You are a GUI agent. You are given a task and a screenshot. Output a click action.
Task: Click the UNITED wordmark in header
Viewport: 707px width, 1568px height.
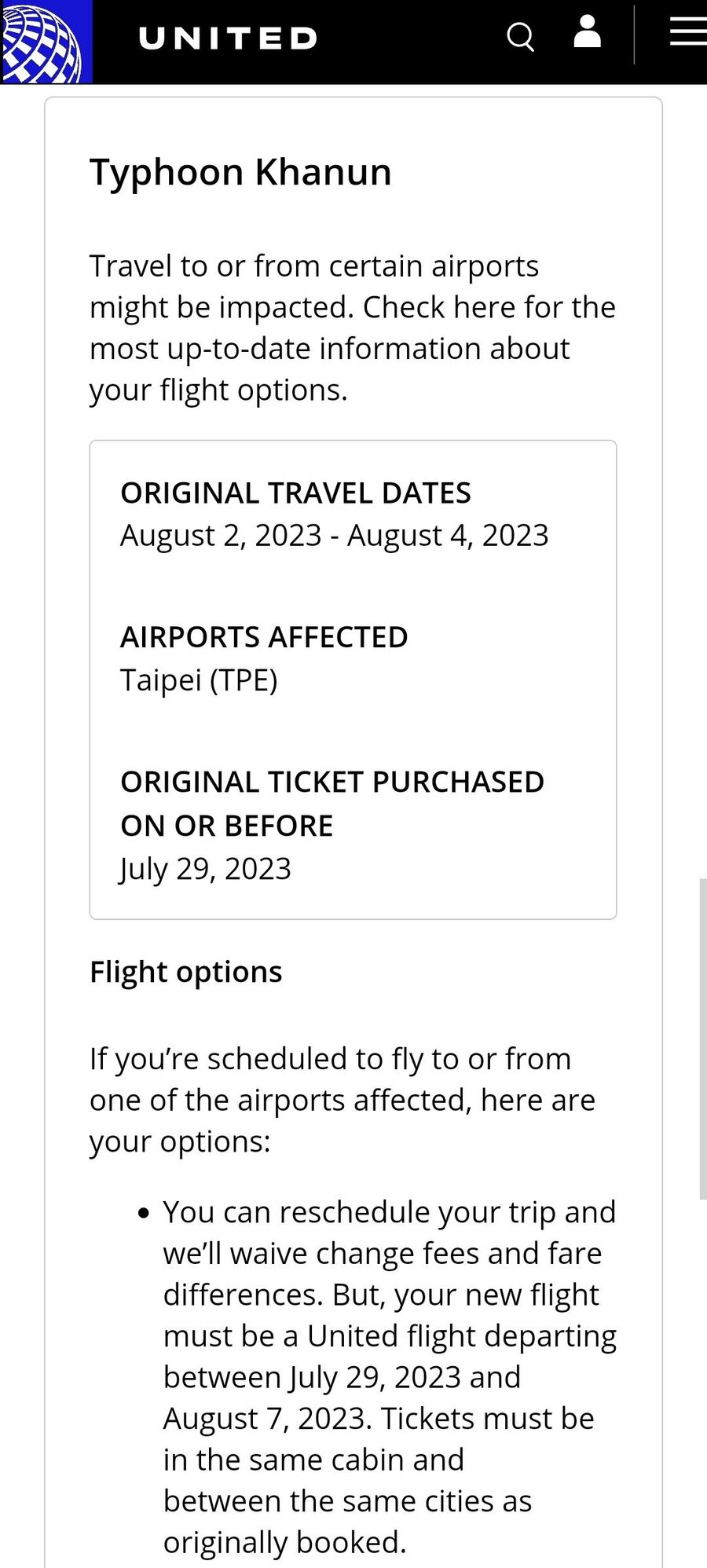click(x=228, y=38)
